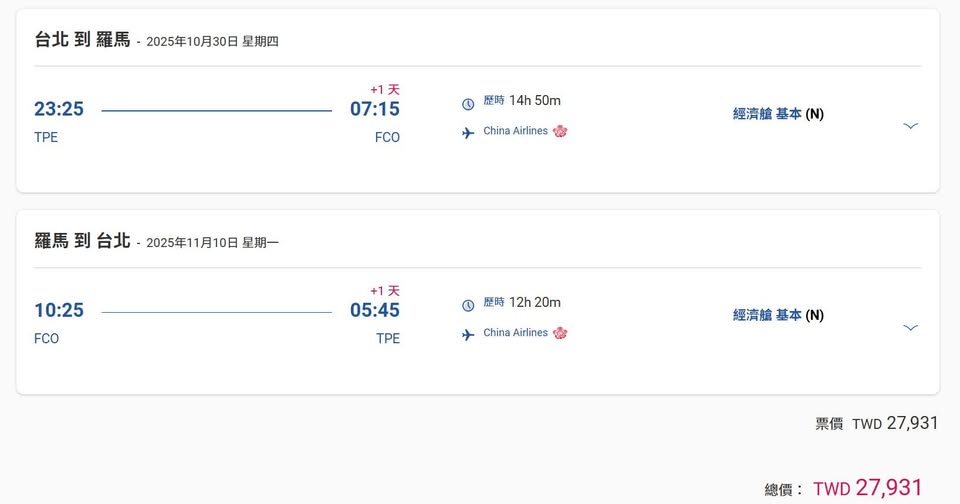Click the 14h 50m duration text
This screenshot has height=504, width=960.
tap(535, 100)
